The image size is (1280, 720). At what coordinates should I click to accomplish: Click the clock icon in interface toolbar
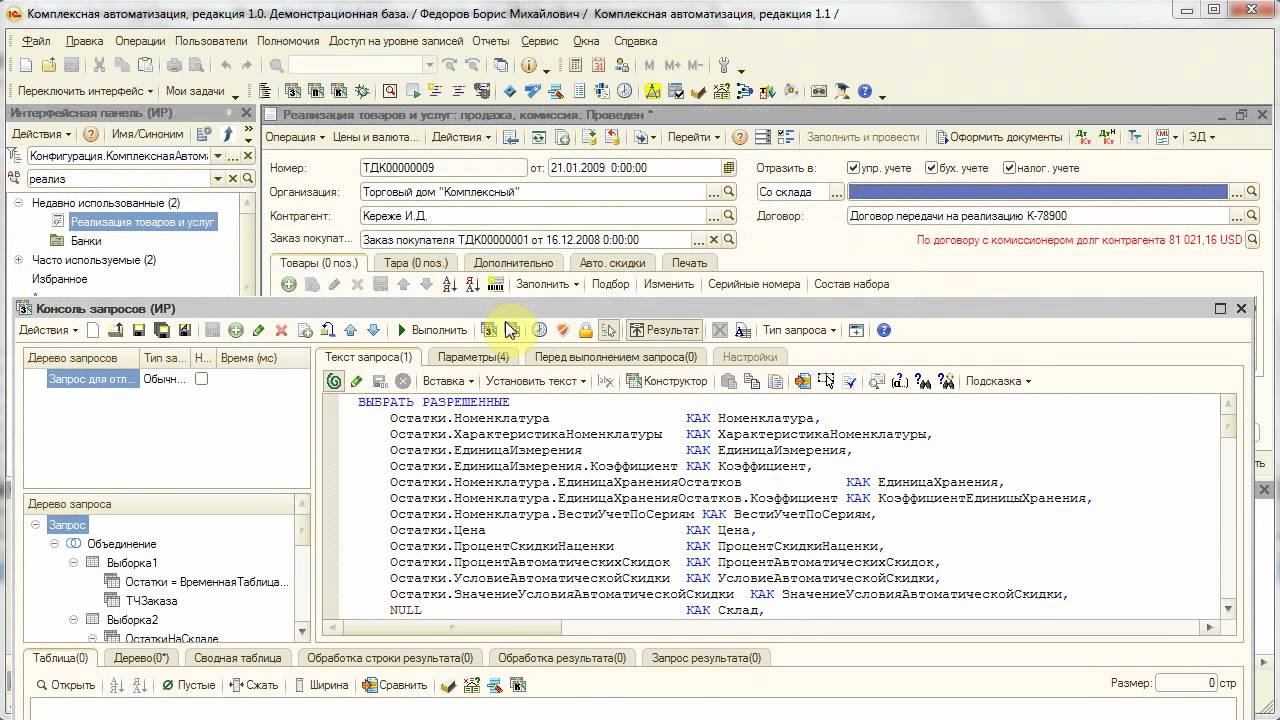click(625, 91)
